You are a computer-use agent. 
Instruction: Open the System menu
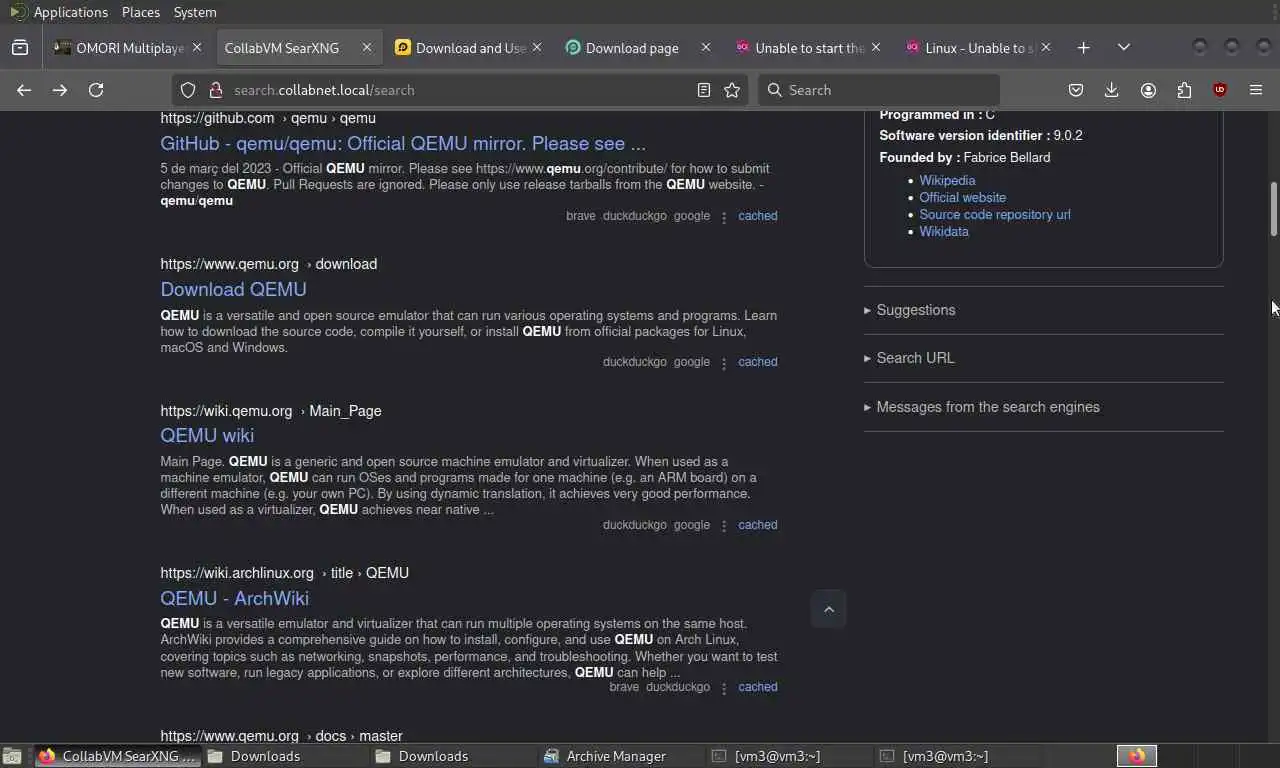195,12
